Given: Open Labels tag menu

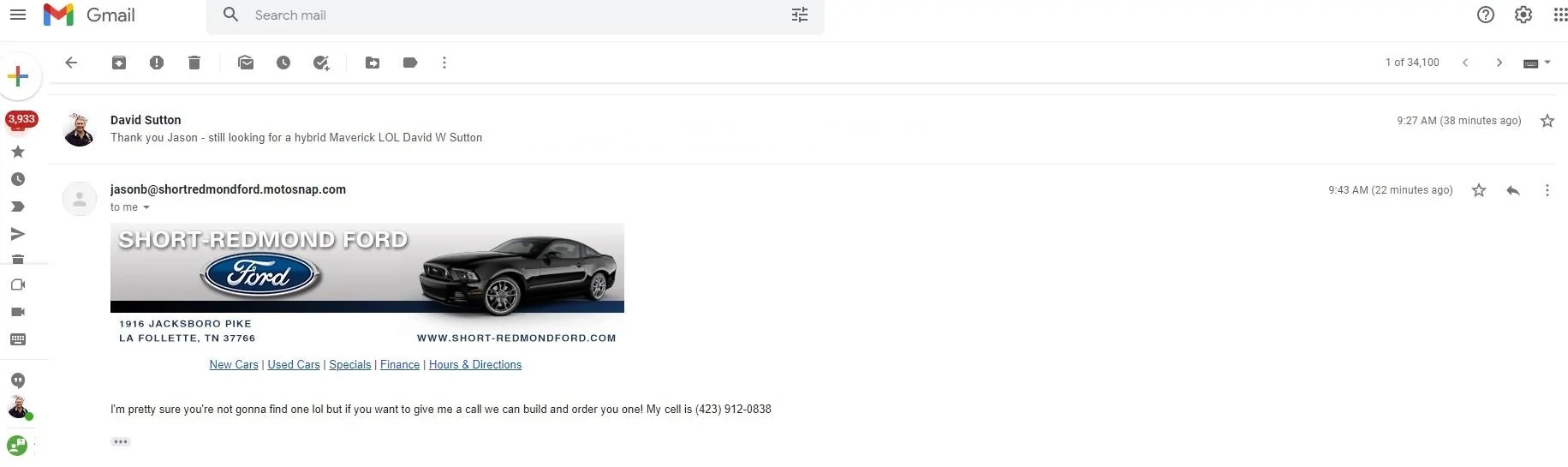Looking at the screenshot, I should pos(410,63).
